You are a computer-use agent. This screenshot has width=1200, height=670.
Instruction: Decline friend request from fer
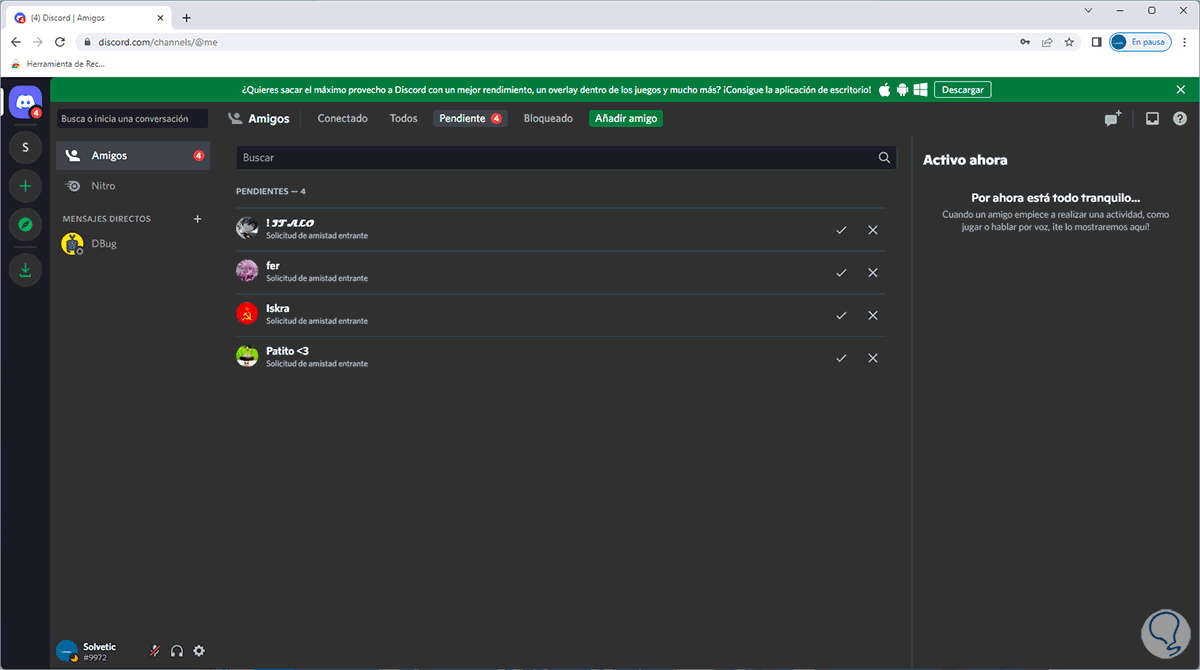tap(873, 272)
